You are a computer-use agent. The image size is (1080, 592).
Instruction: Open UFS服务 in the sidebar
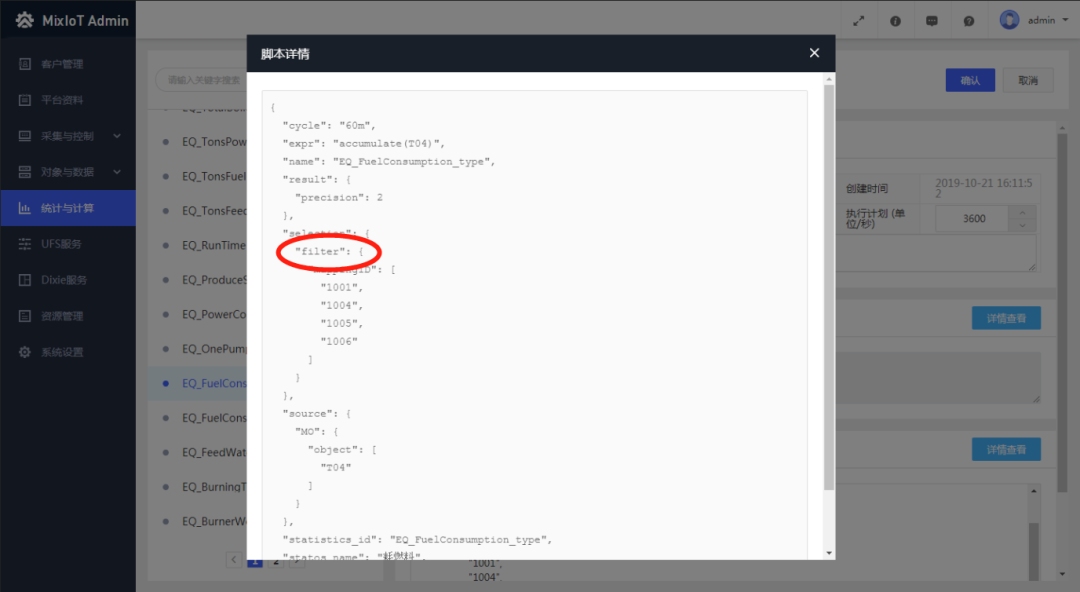click(62, 244)
